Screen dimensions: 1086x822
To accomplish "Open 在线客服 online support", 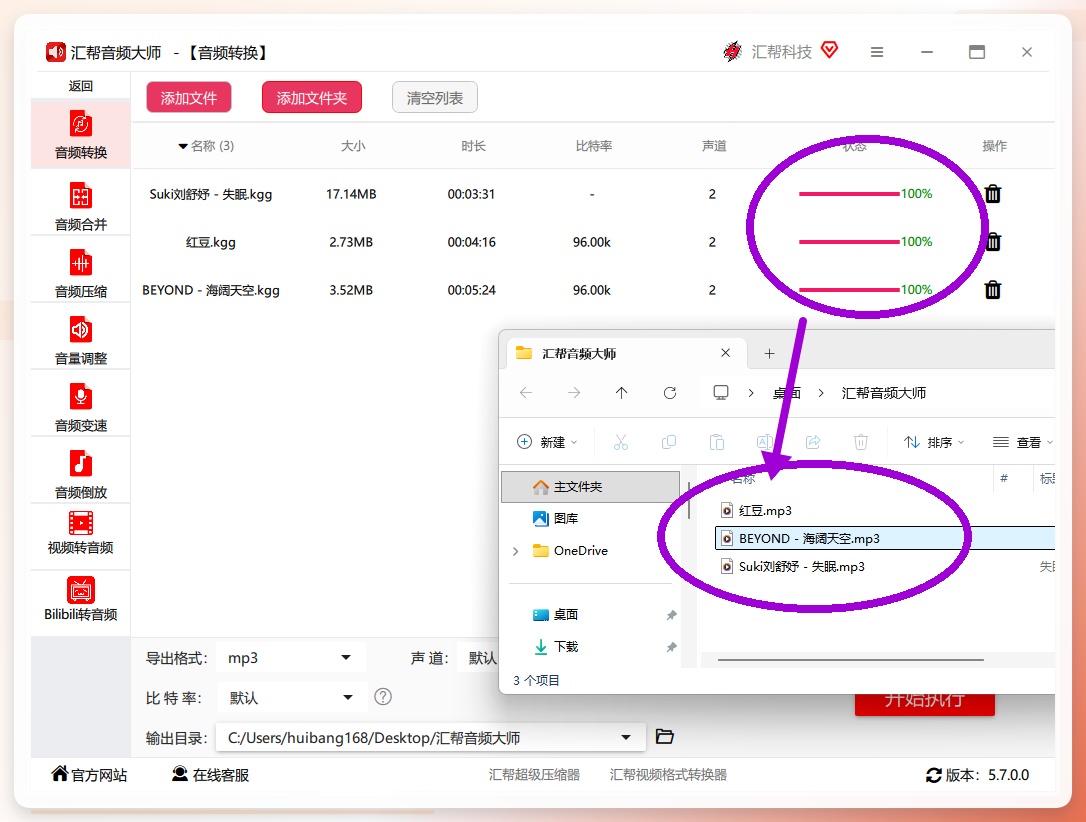I will click(x=211, y=775).
